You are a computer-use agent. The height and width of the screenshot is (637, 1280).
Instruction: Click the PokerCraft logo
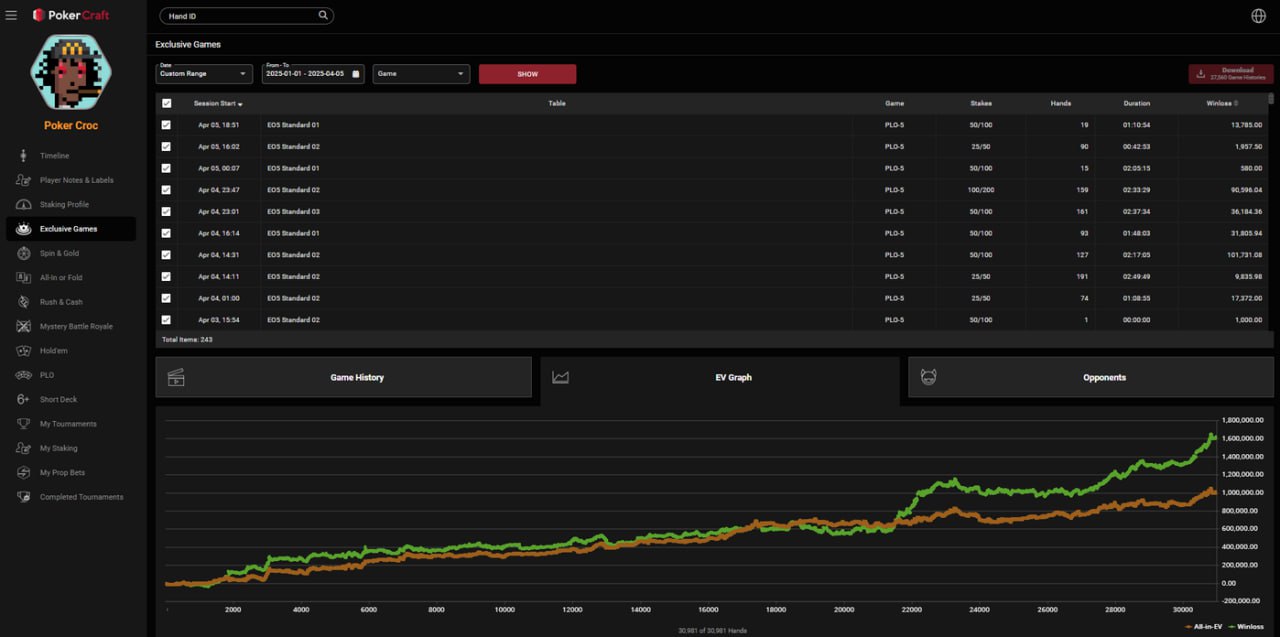pos(71,15)
